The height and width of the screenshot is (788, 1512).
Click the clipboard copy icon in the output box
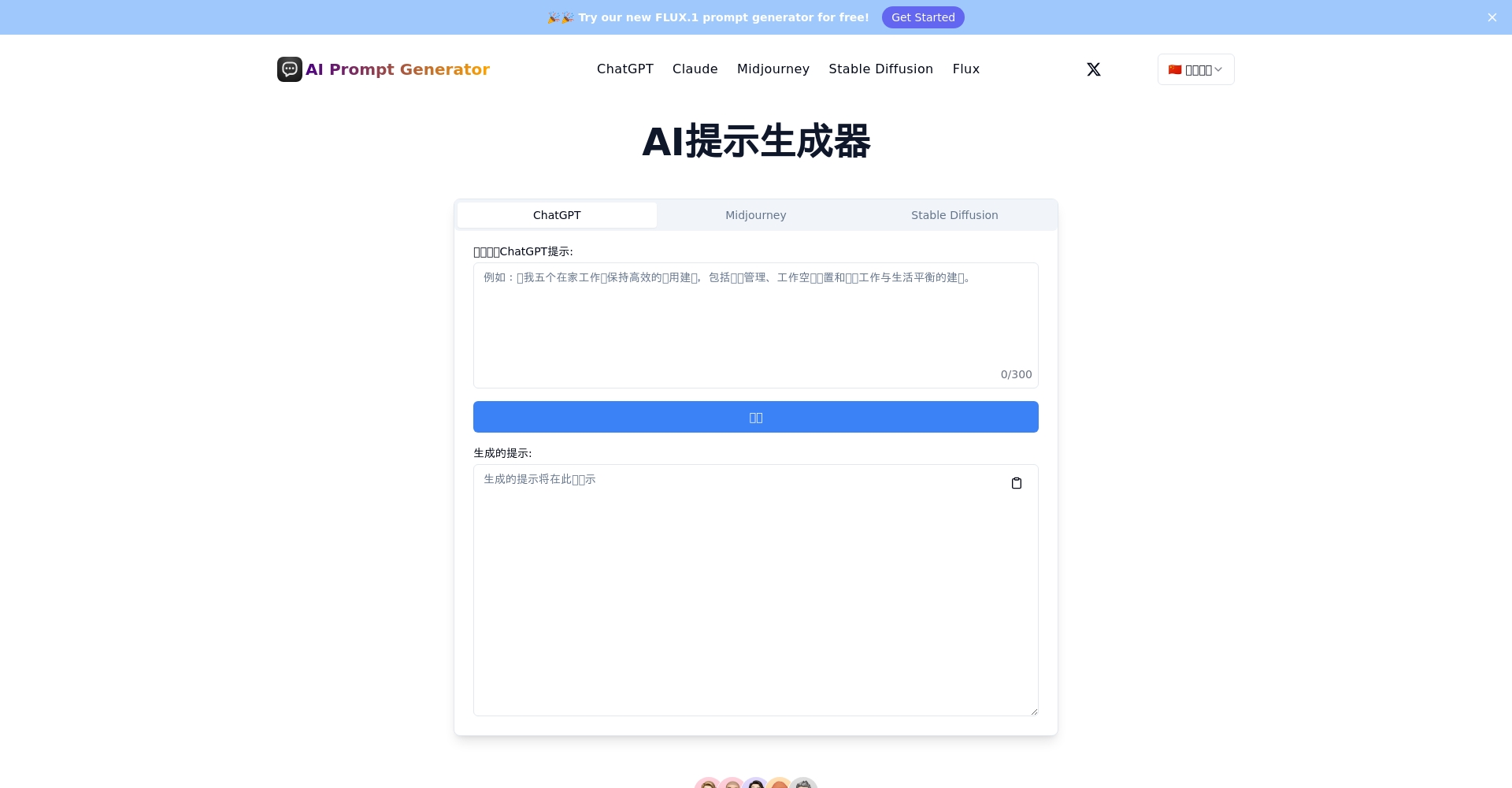[x=1017, y=483]
